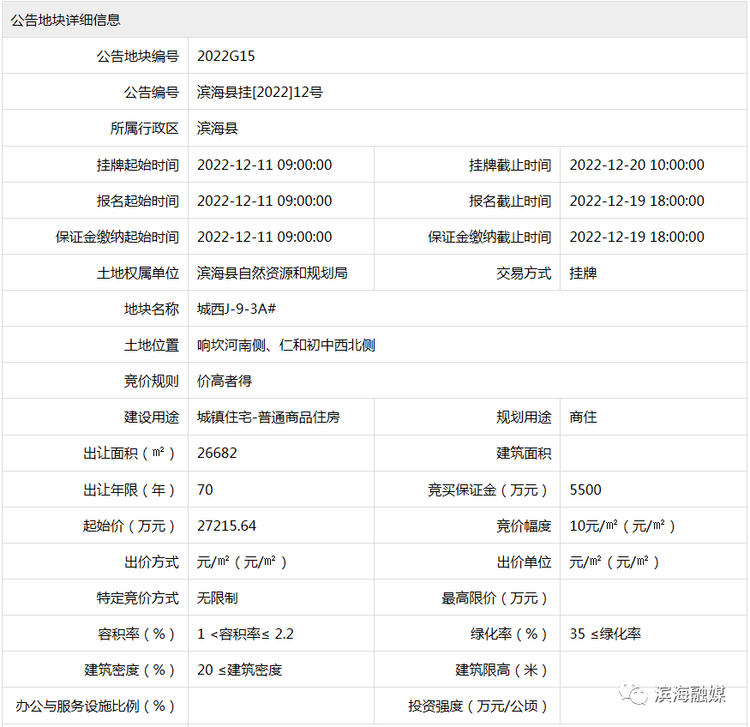Click the 出价单位 label
Viewport: 750px width, 727px height.
(x=524, y=562)
